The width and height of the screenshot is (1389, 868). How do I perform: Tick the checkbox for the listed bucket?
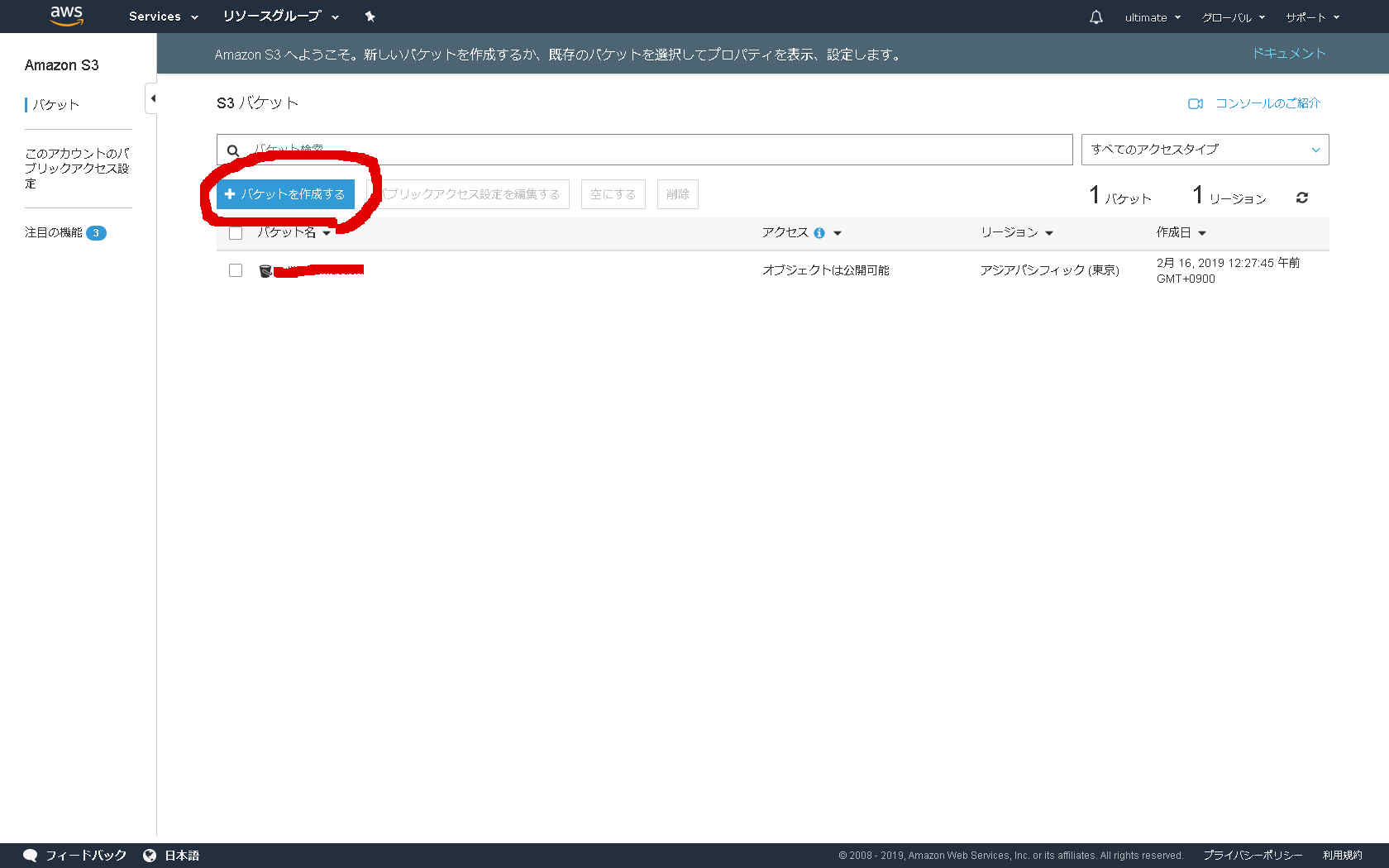pos(236,270)
